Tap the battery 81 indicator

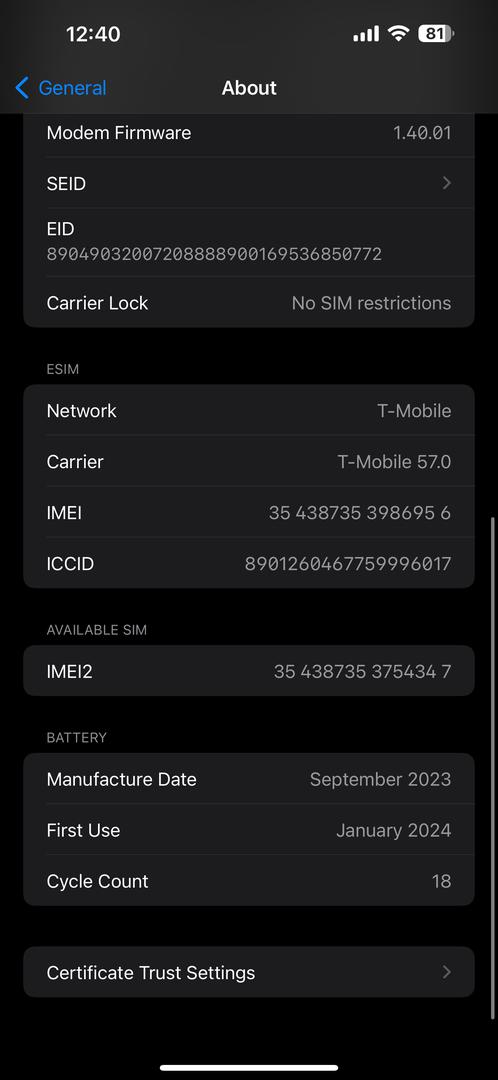435,33
